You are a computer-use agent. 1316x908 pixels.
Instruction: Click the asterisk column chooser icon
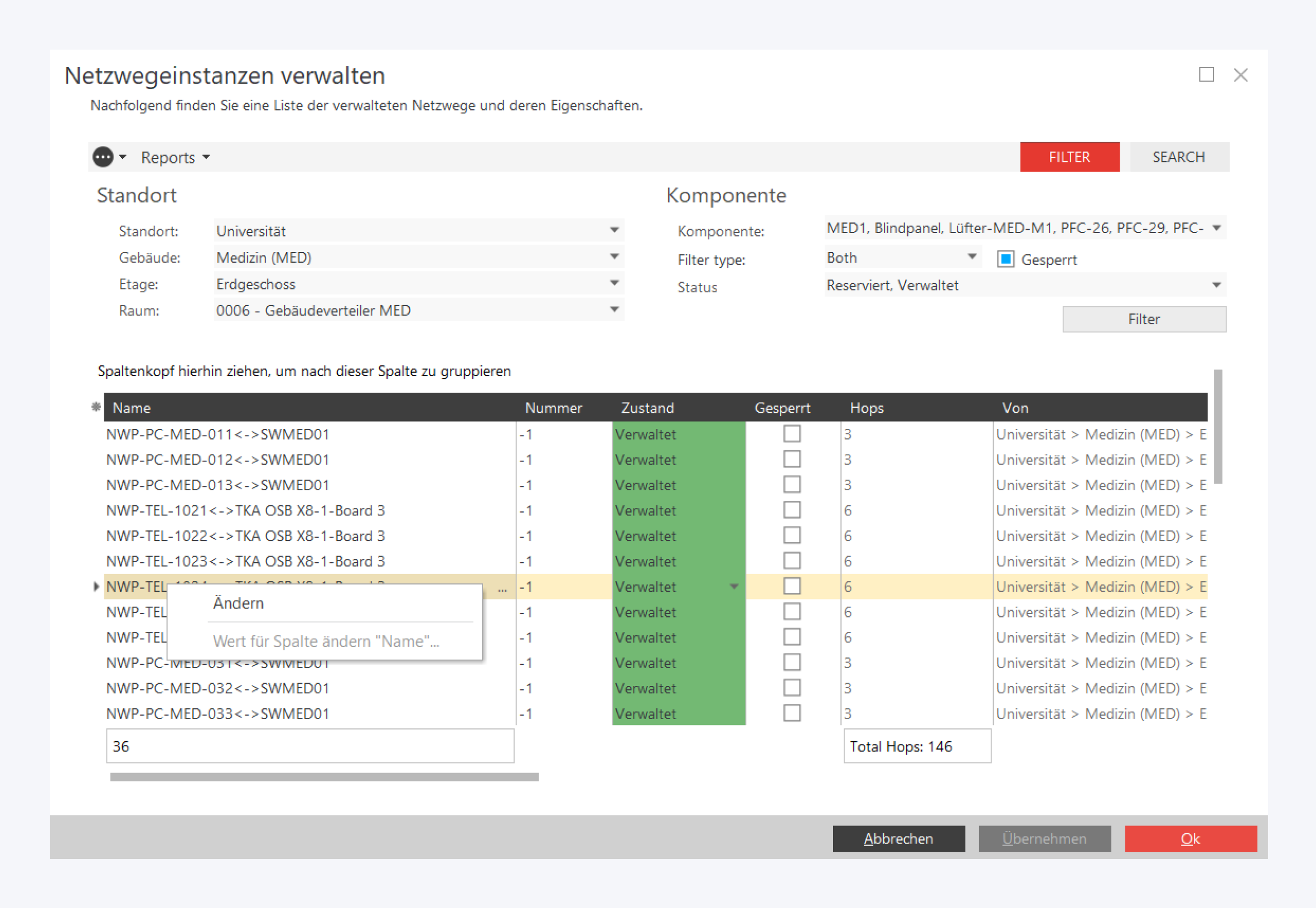(x=96, y=407)
